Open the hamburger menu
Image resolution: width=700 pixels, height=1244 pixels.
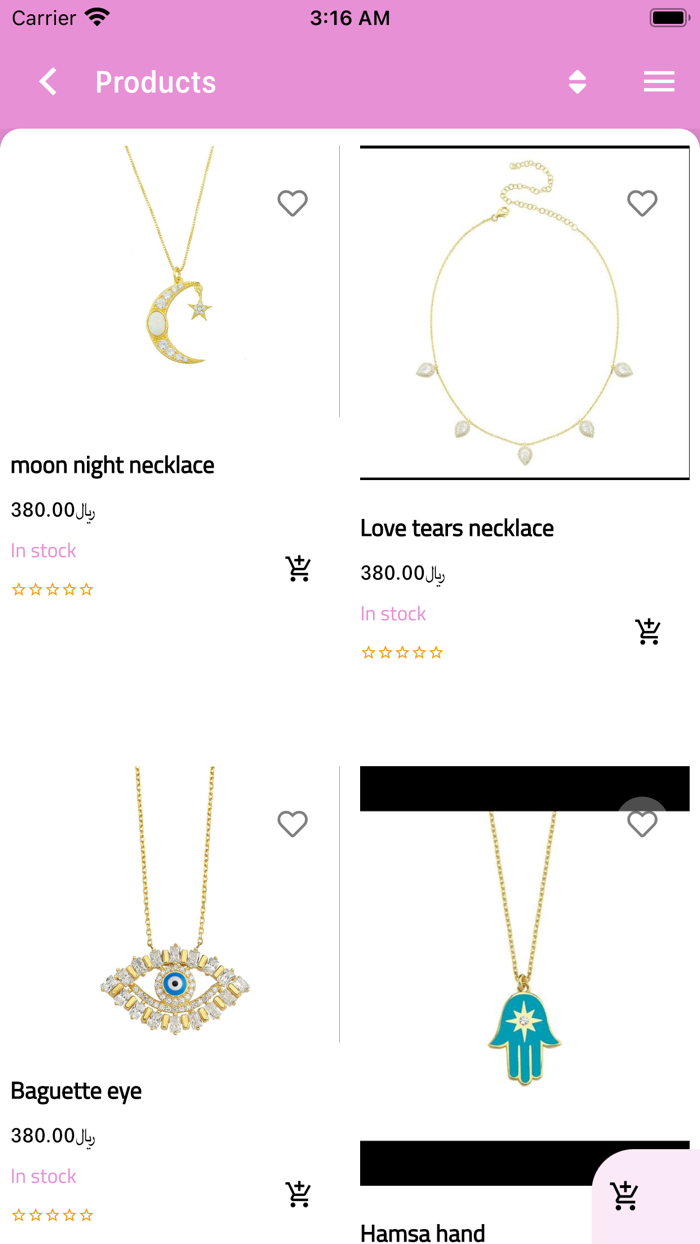point(659,82)
